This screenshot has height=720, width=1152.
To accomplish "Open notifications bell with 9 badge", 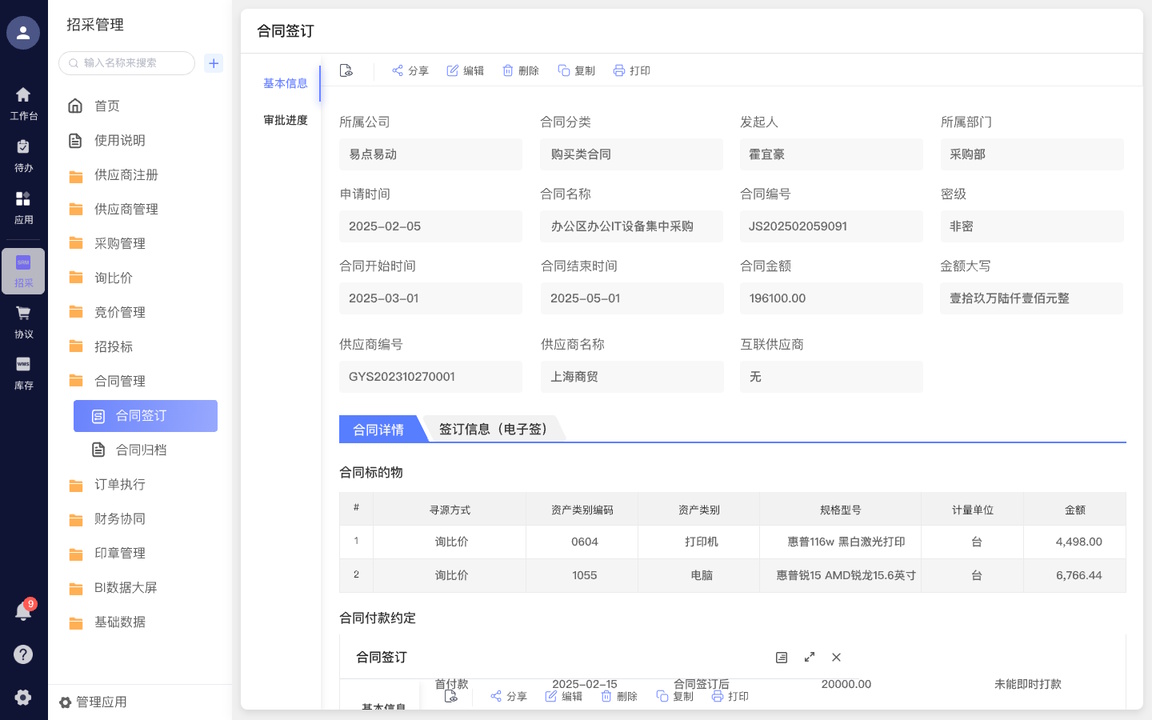I will tap(23, 611).
